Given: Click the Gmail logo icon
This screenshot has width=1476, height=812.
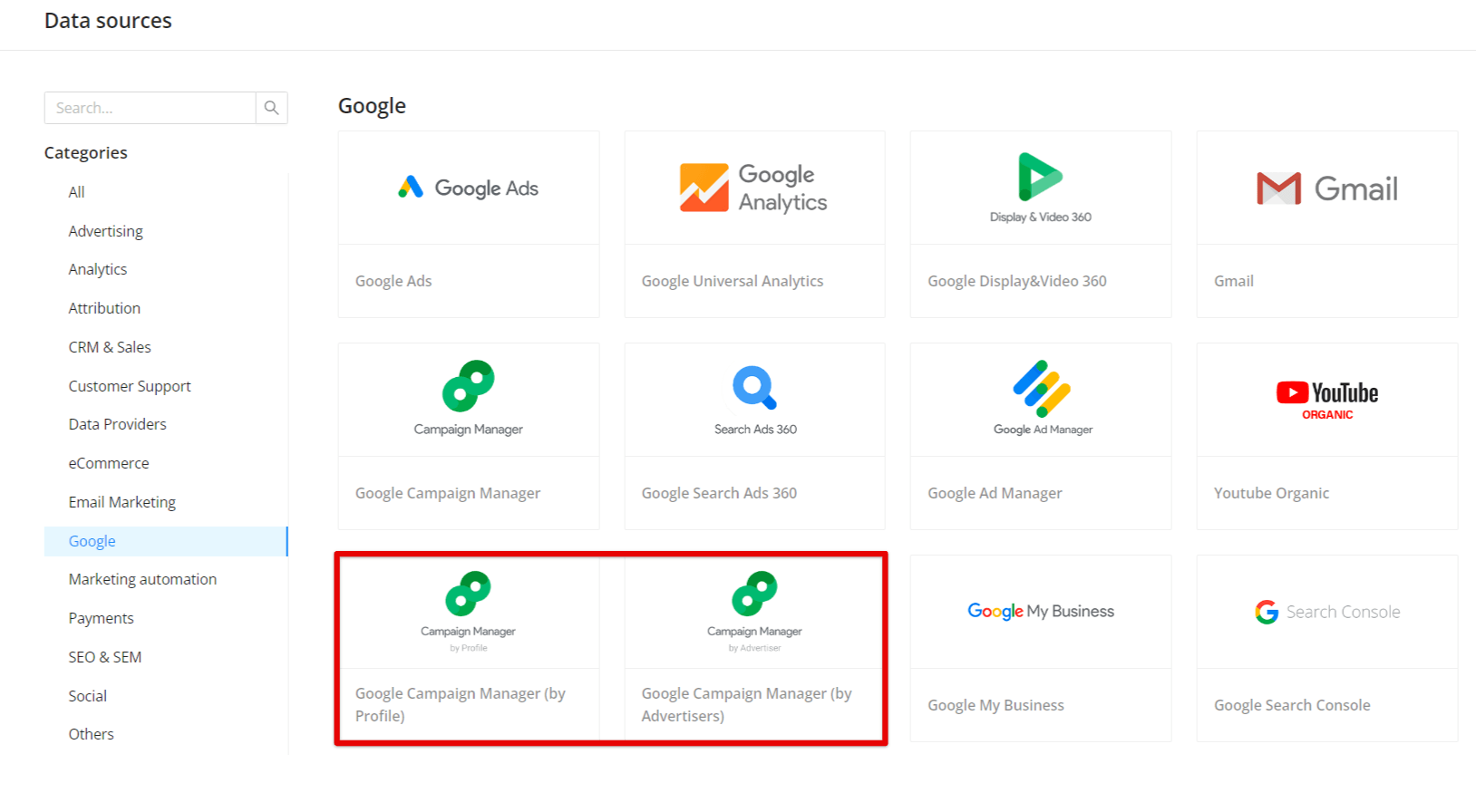Looking at the screenshot, I should (x=1279, y=188).
